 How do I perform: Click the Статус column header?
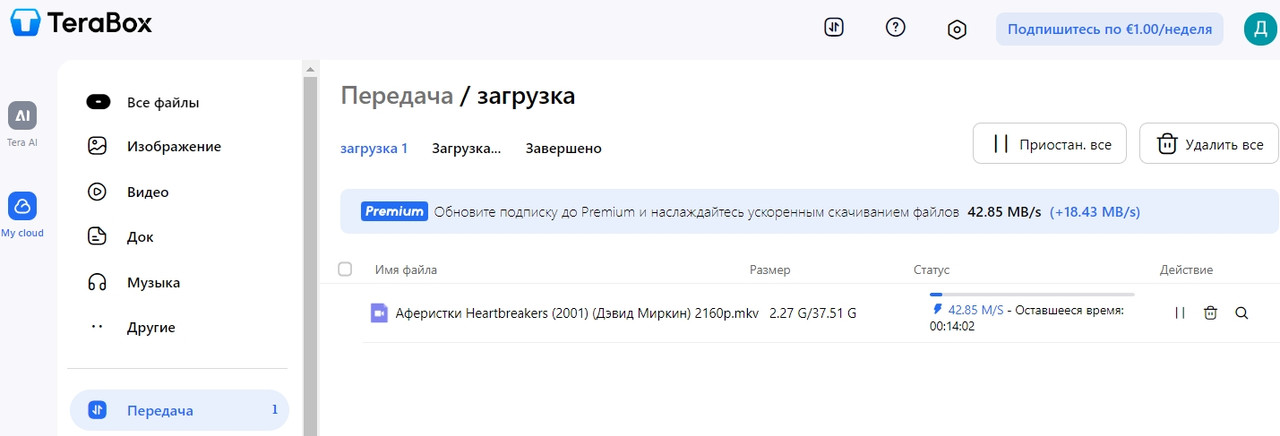coord(932,270)
